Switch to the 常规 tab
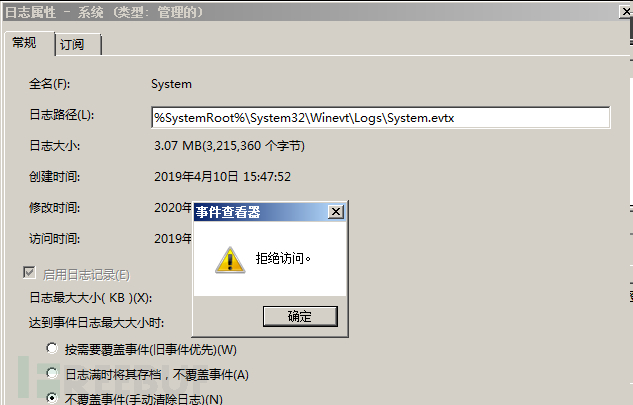 click(x=25, y=43)
